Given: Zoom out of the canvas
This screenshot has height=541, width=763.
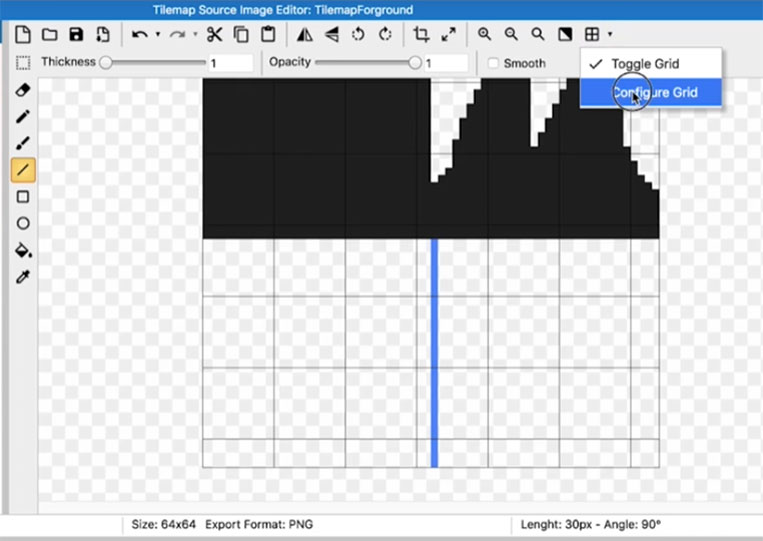Looking at the screenshot, I should pos(511,34).
